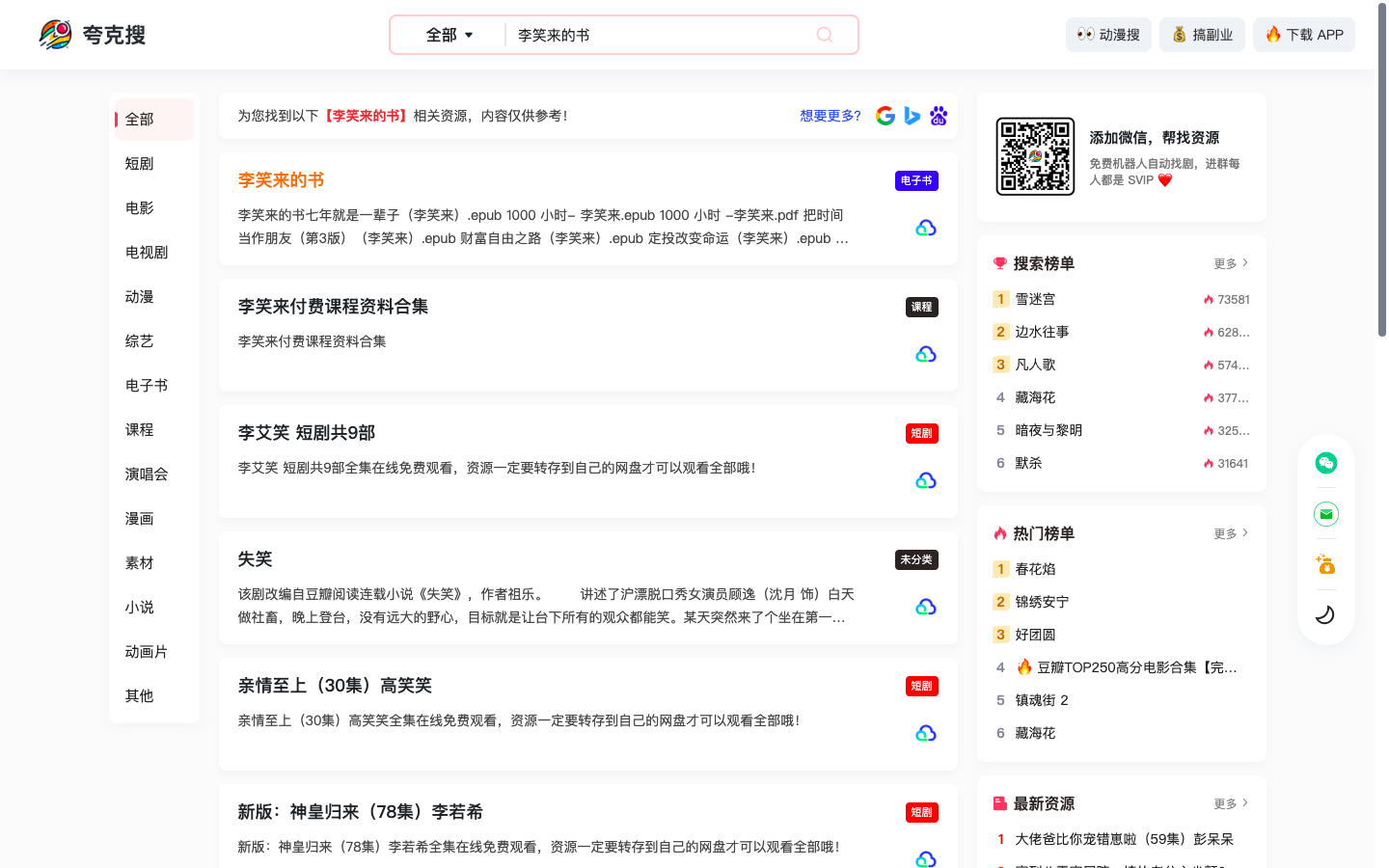1389x868 pixels.
Task: Open 好团圆 in hot ranking
Action: tap(1035, 635)
